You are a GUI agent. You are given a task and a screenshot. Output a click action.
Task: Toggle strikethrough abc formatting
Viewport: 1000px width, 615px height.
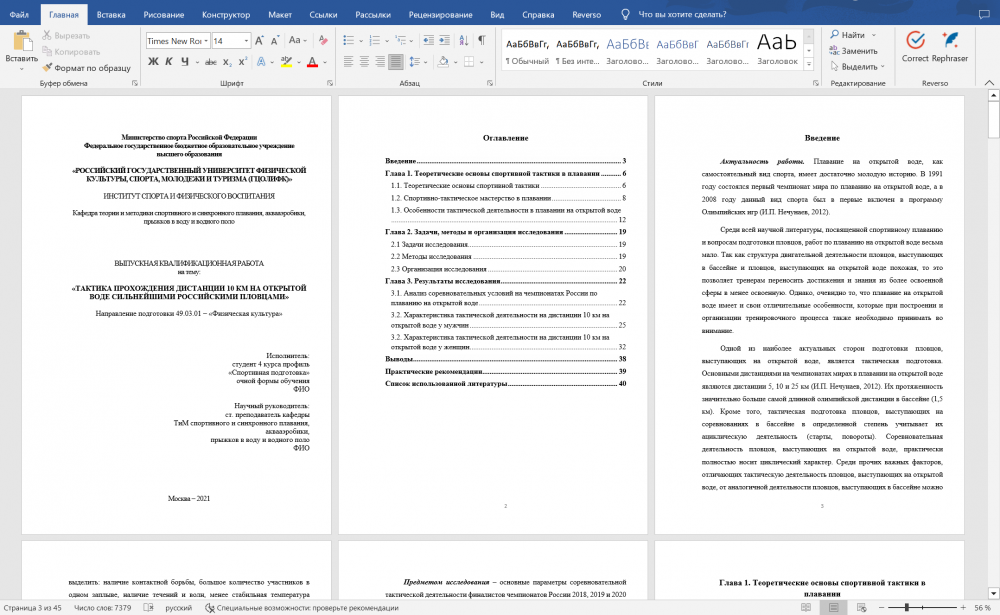[x=210, y=62]
